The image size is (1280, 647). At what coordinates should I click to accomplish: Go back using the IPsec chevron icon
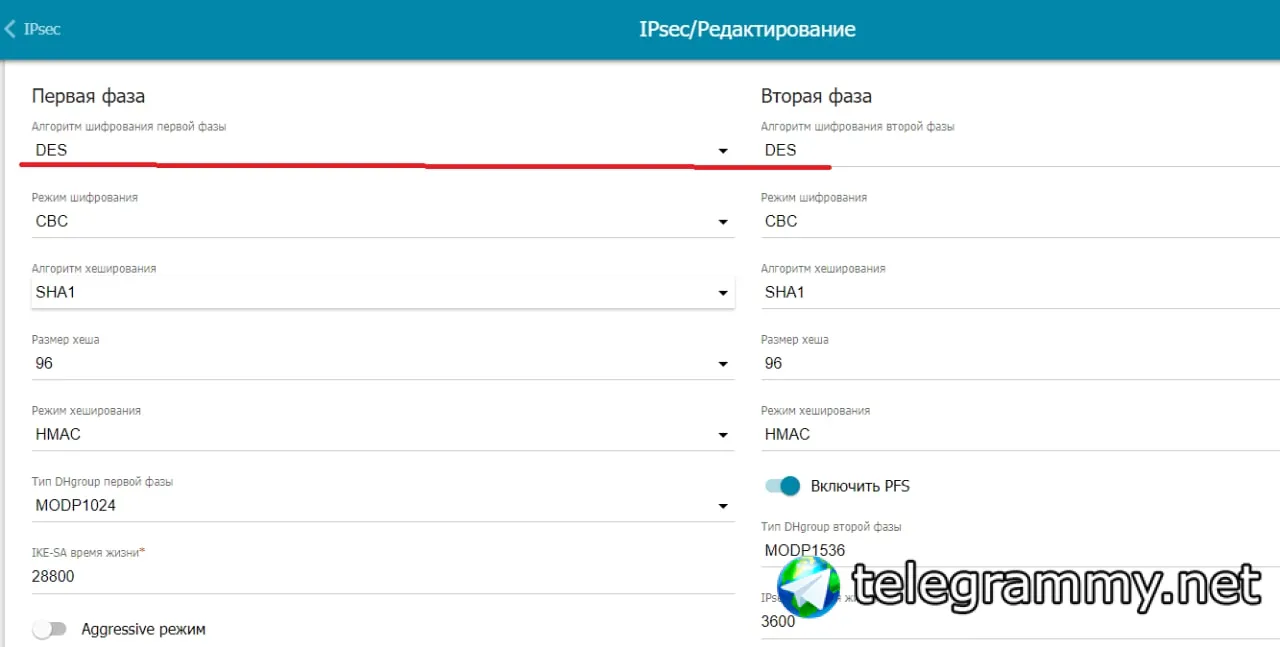[x=10, y=29]
